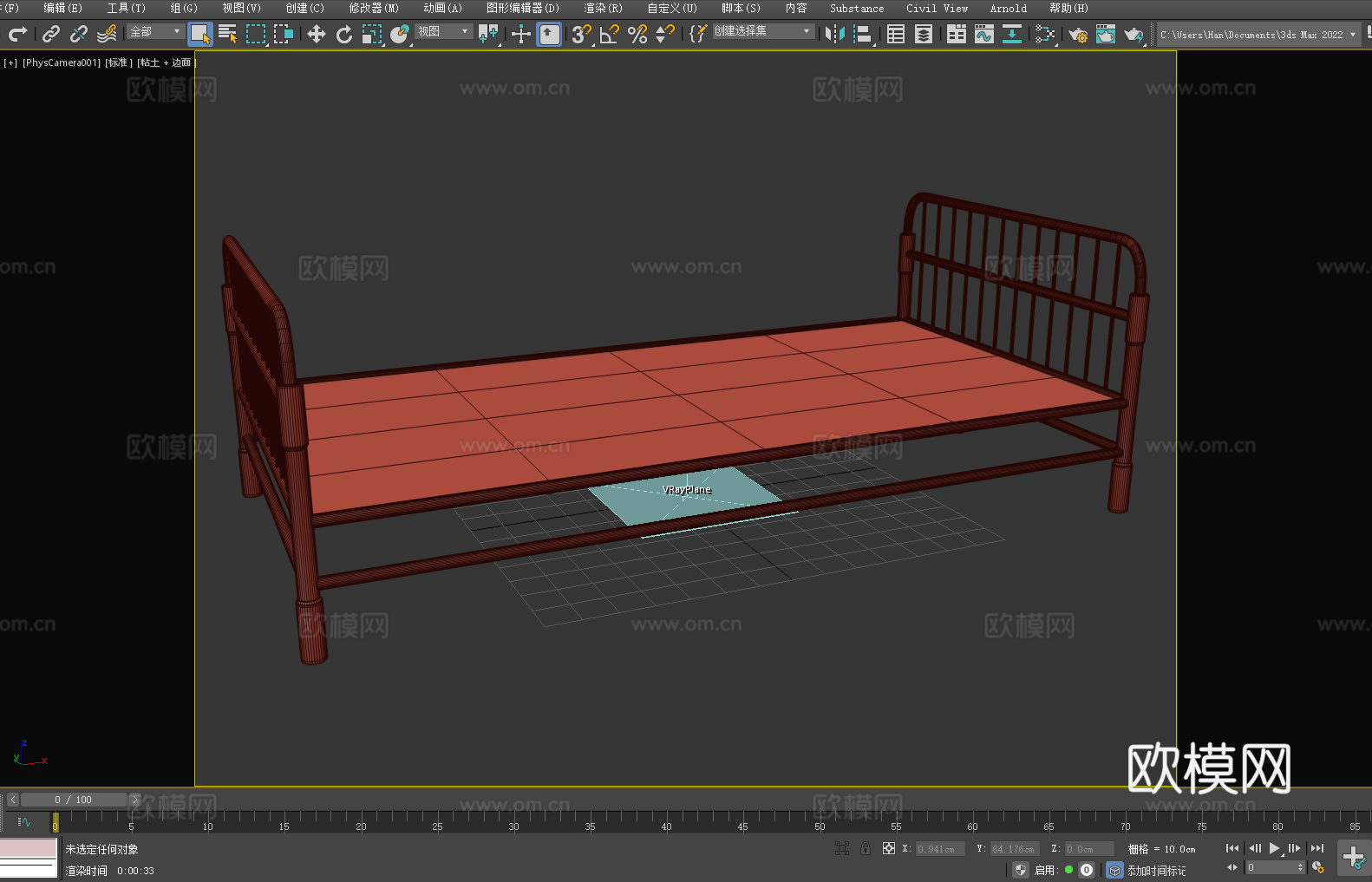Open Select by Name list

coord(228,35)
